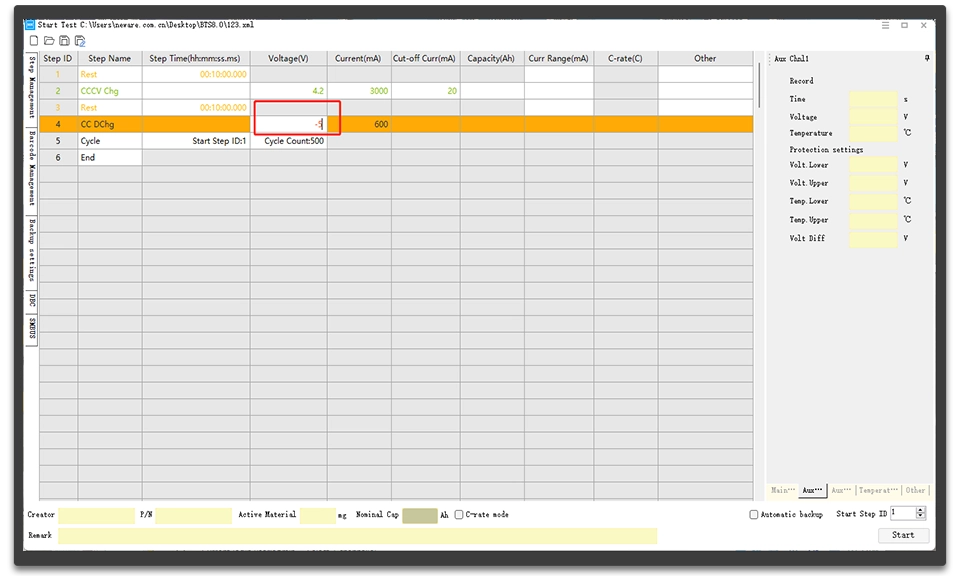
Task: Click the New file toolbar icon
Action: tap(34, 41)
